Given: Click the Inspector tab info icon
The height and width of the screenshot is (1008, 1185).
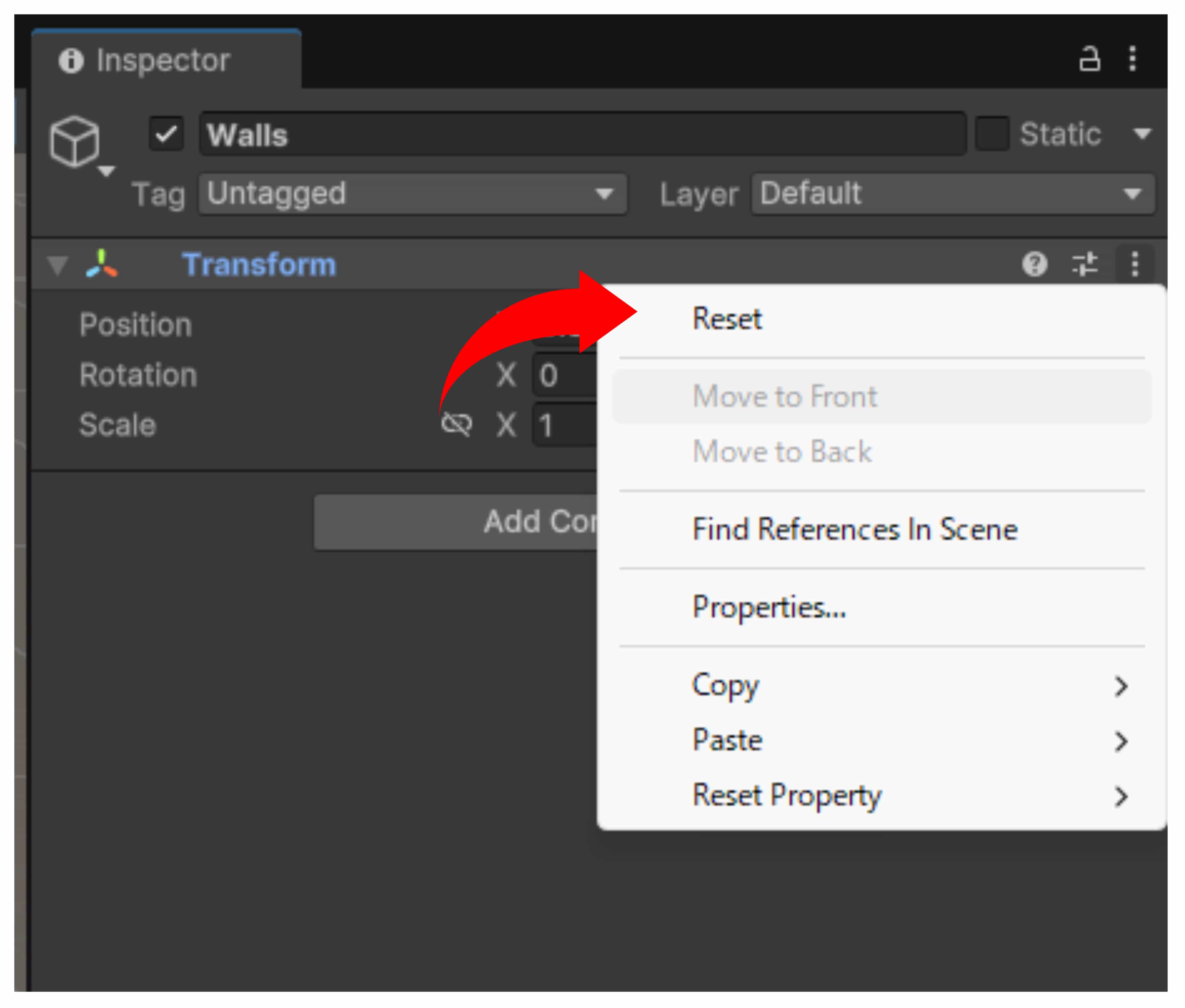Looking at the screenshot, I should tap(71, 61).
